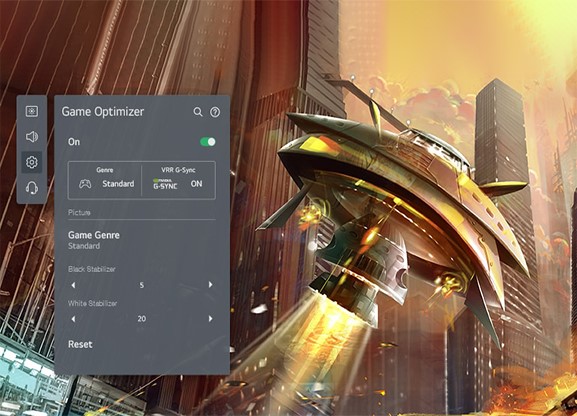
Task: Select the Genre Standard tile
Action: (105, 180)
